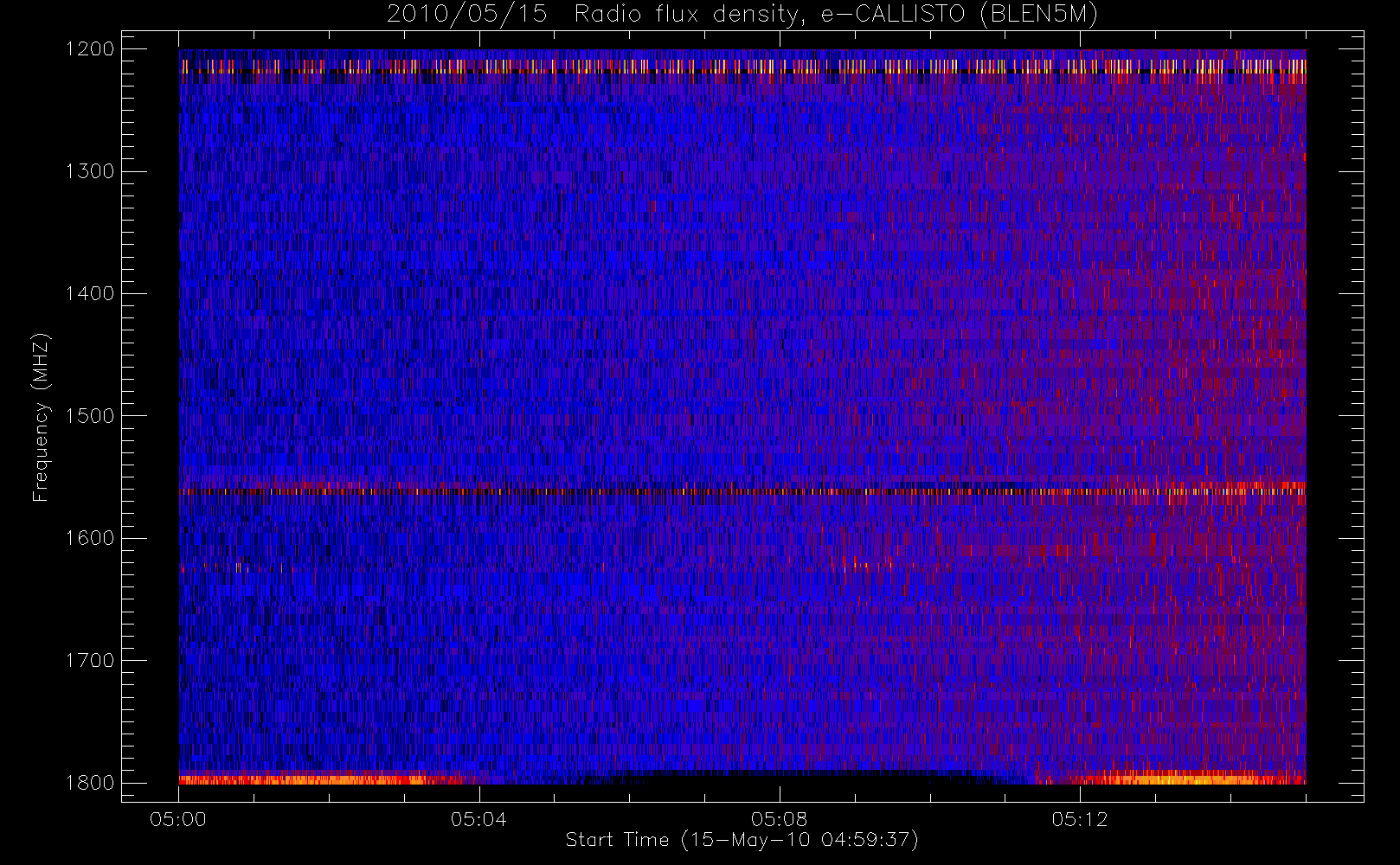1400x865 pixels.
Task: Click the 1700 frequency tick label
Action: (x=90, y=661)
